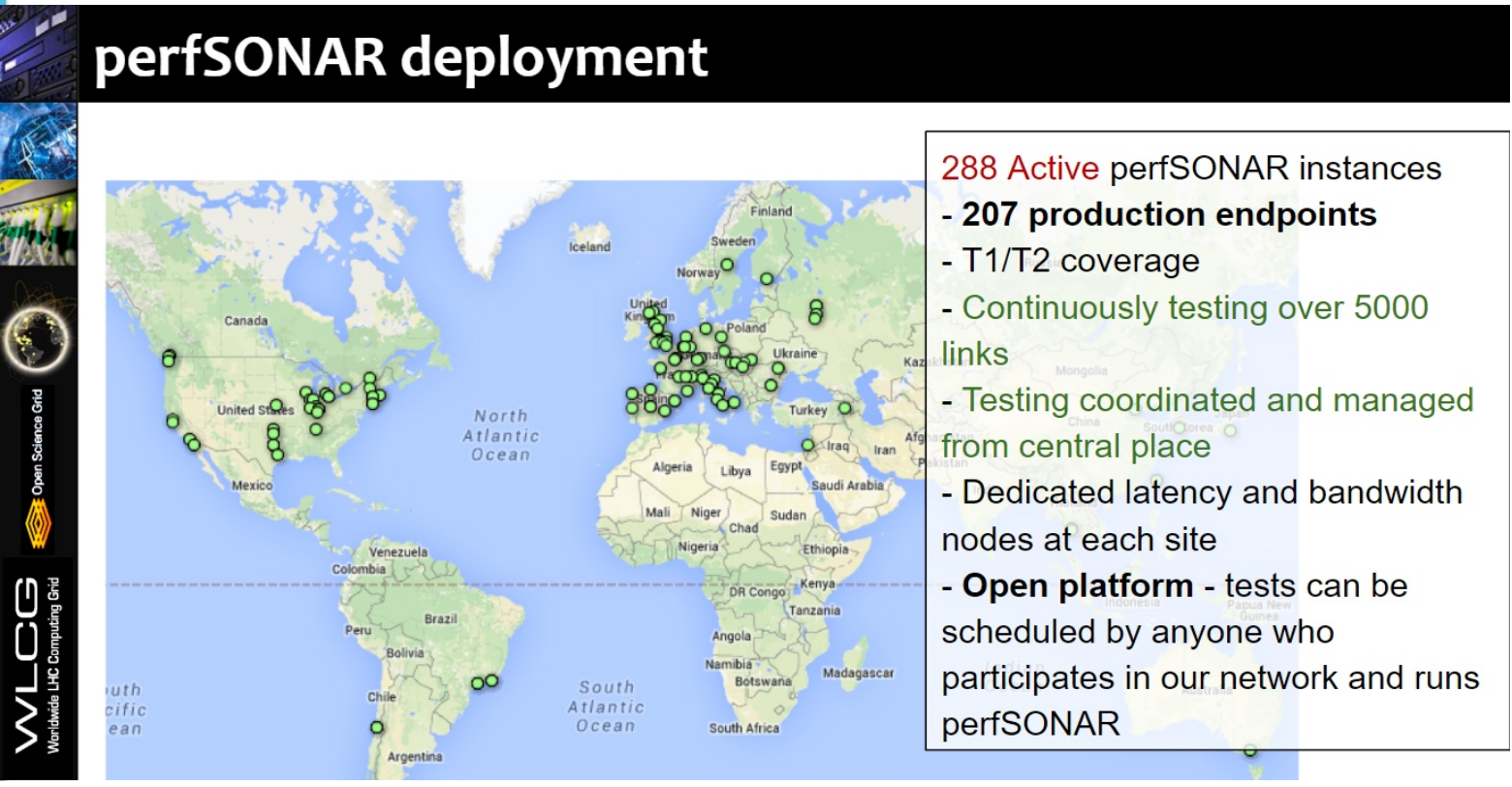Click the United States map label
1512x787 pixels.
255,410
